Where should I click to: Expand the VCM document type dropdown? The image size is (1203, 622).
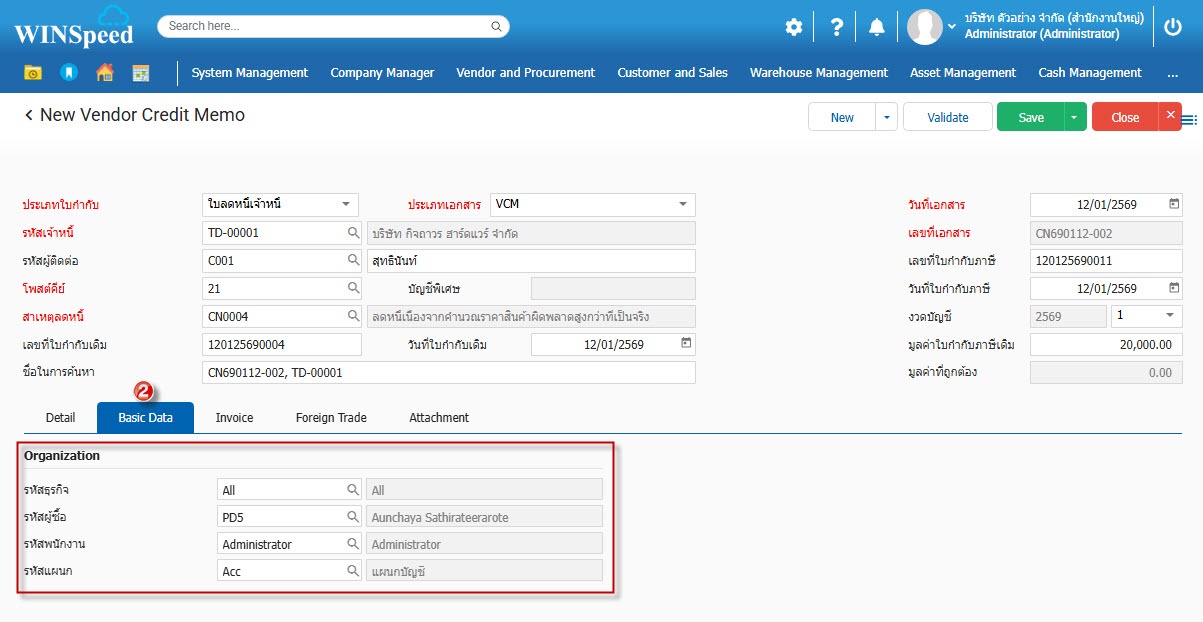pos(683,204)
